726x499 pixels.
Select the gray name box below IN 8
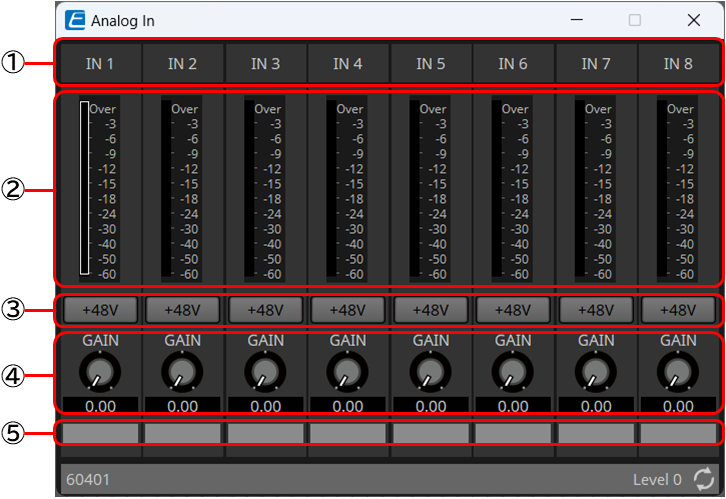[678, 433]
